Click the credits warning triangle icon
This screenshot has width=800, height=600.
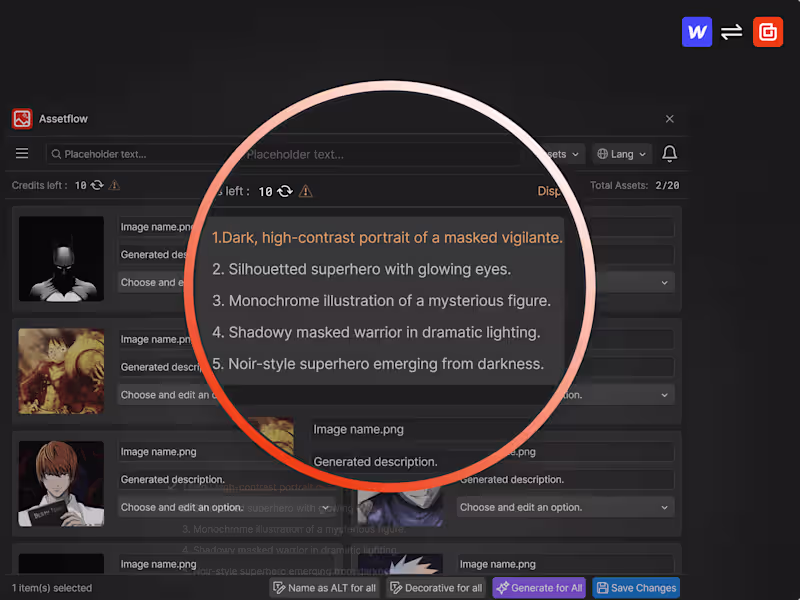click(114, 185)
